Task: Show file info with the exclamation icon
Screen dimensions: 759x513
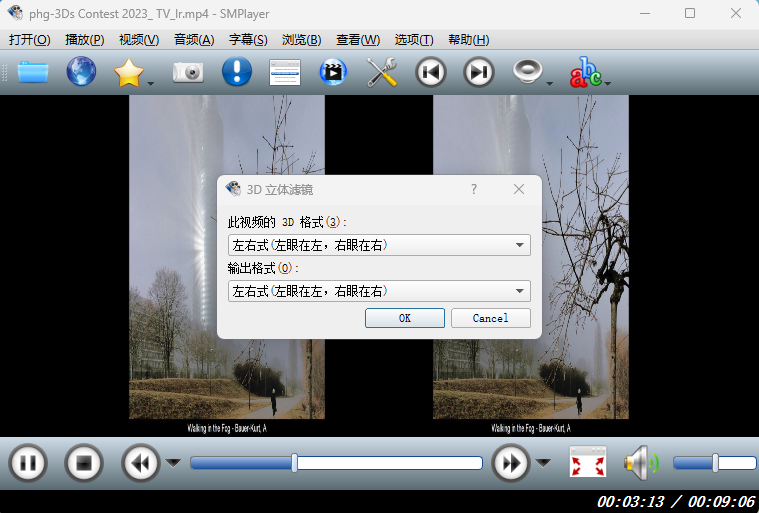Action: 237,72
